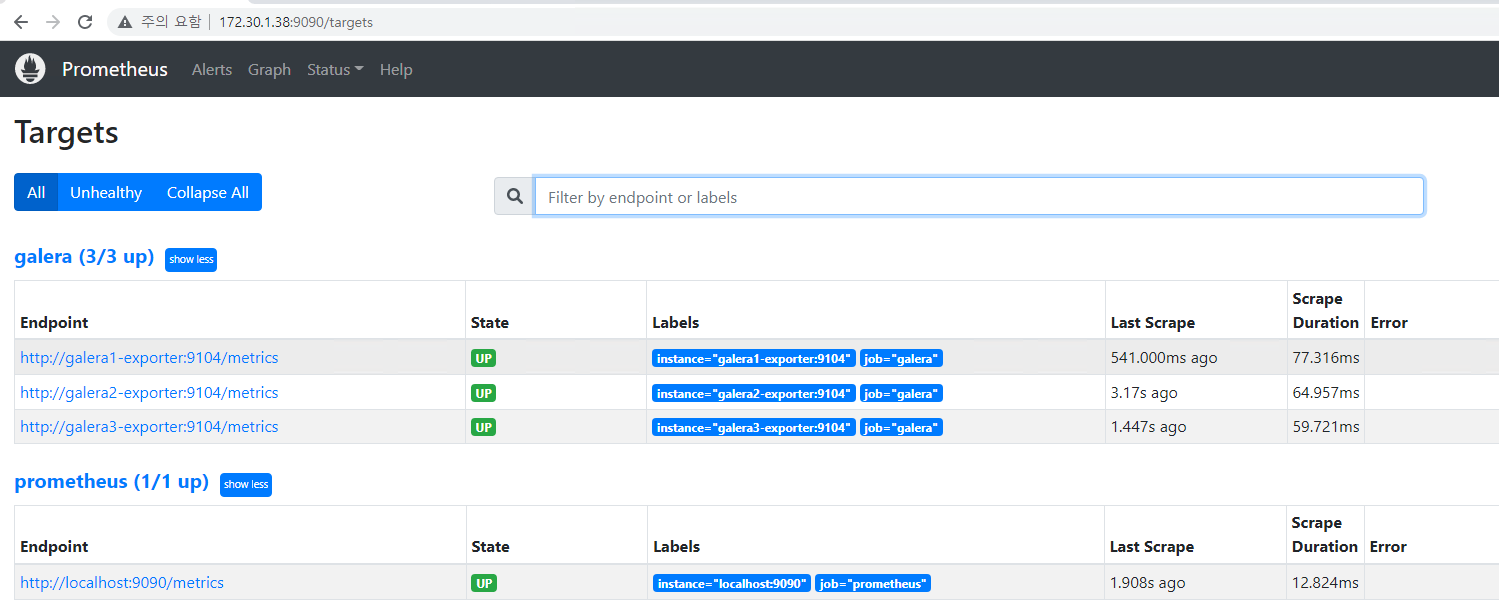Focus the filter by endpoint input
Image resolution: width=1499 pixels, height=609 pixels.
[x=979, y=197]
